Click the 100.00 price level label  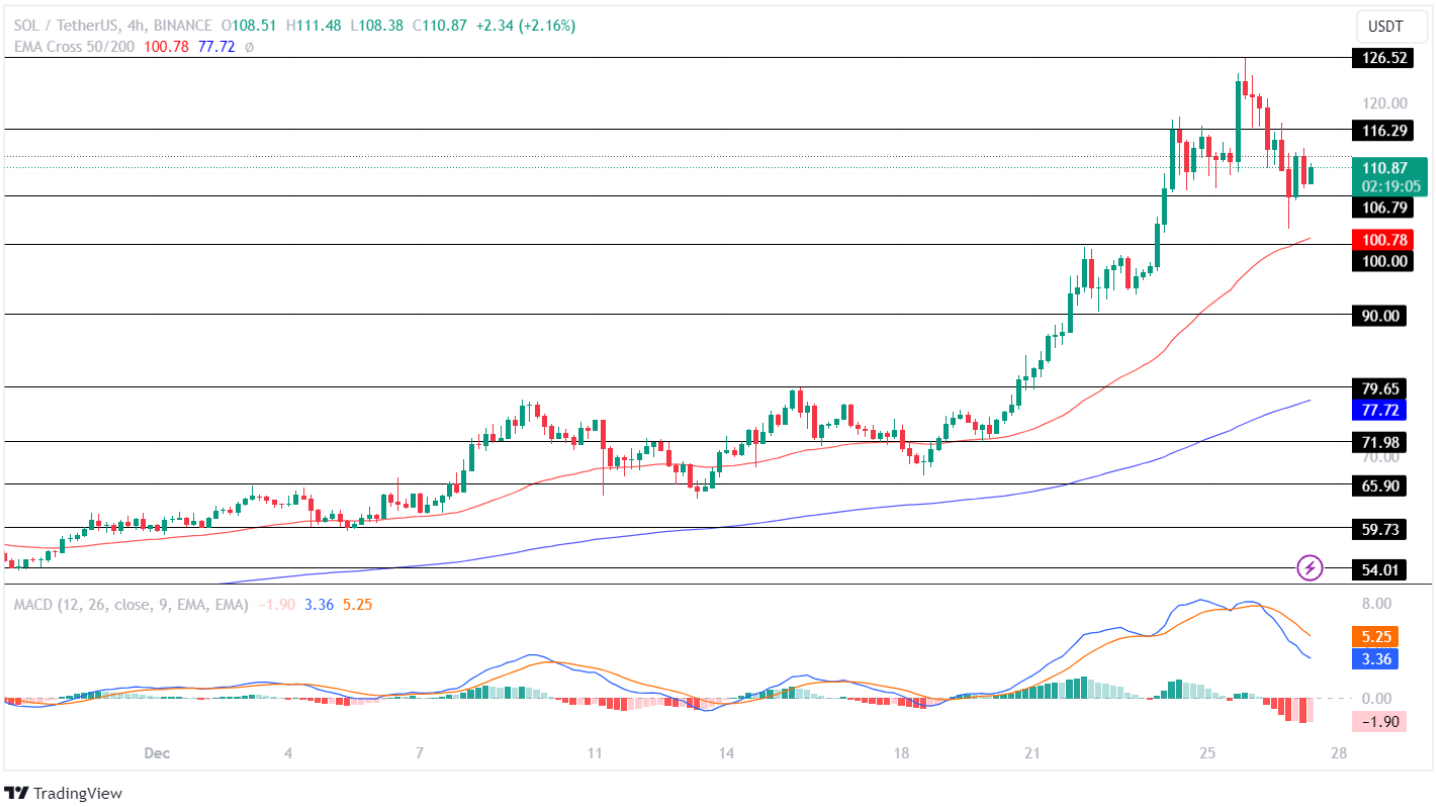(x=1381, y=261)
